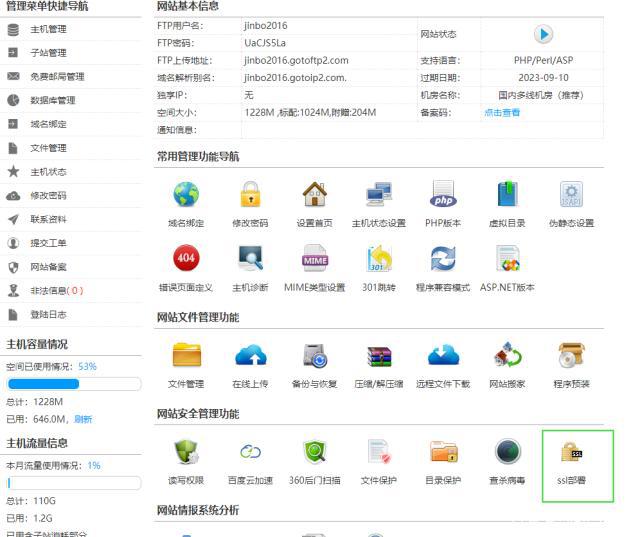Open 主机状态设置 computers icon

click(x=379, y=194)
